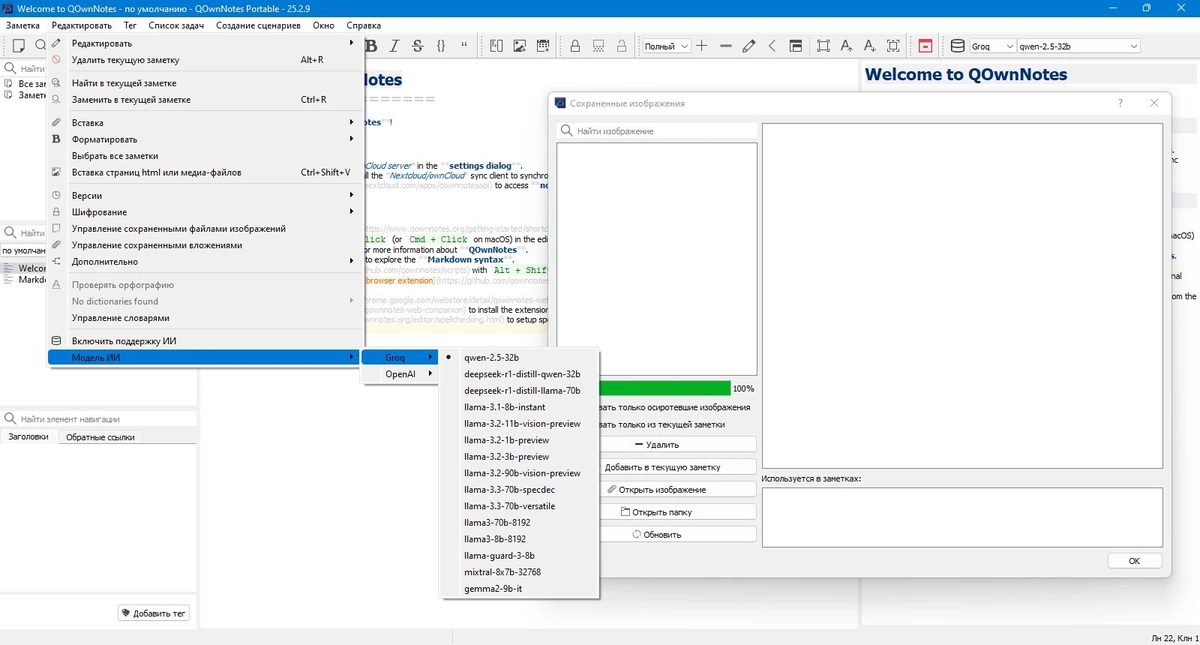
Task: Focus Найти изображение search field
Action: 657,131
